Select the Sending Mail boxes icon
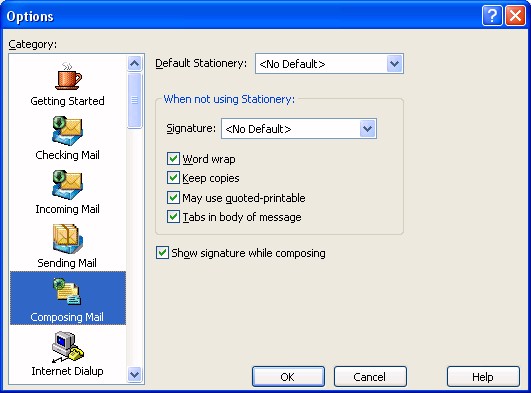 (67, 239)
